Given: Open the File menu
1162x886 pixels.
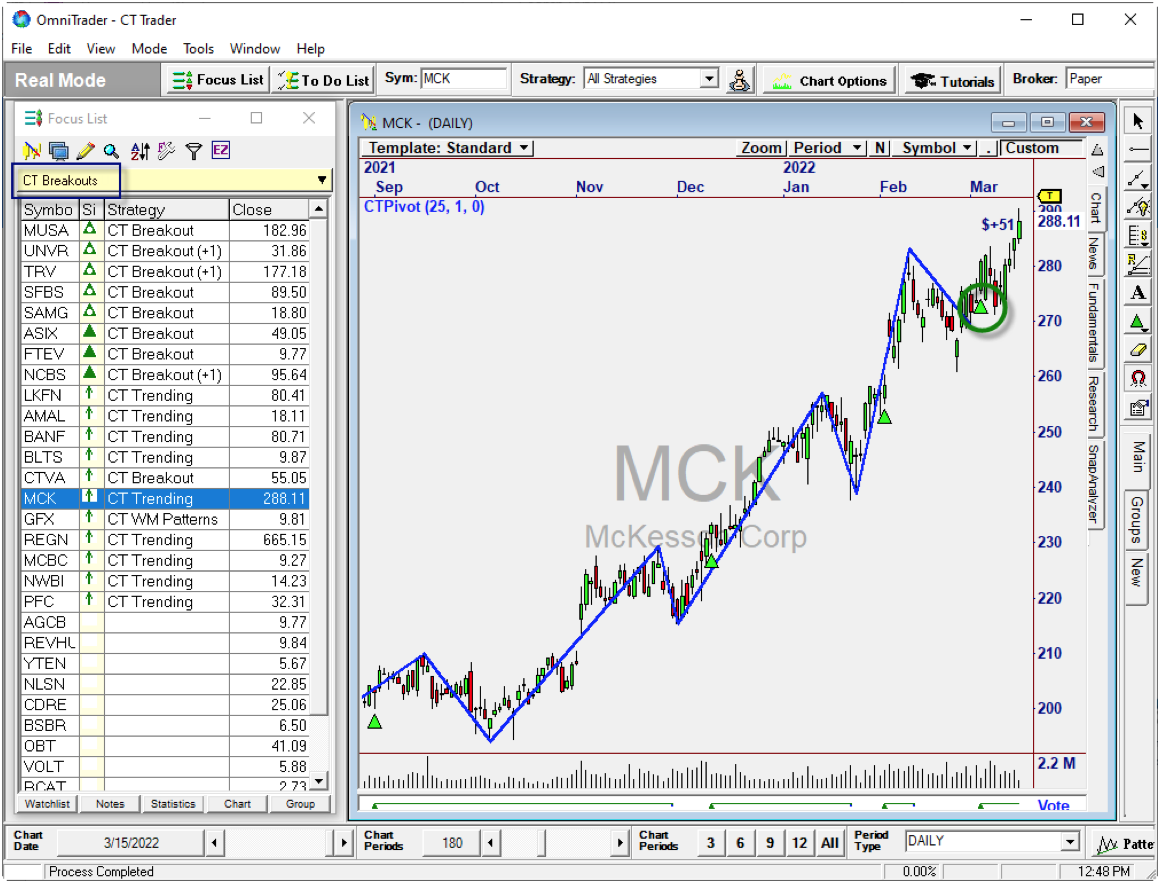Looking at the screenshot, I should pyautogui.click(x=21, y=49).
